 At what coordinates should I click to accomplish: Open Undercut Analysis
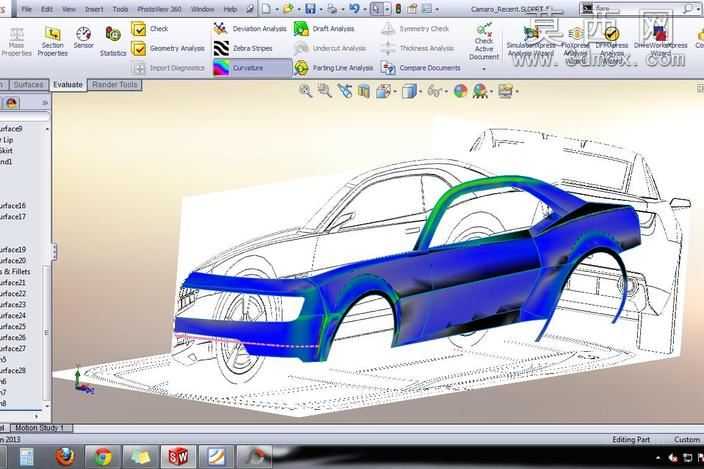click(x=330, y=48)
